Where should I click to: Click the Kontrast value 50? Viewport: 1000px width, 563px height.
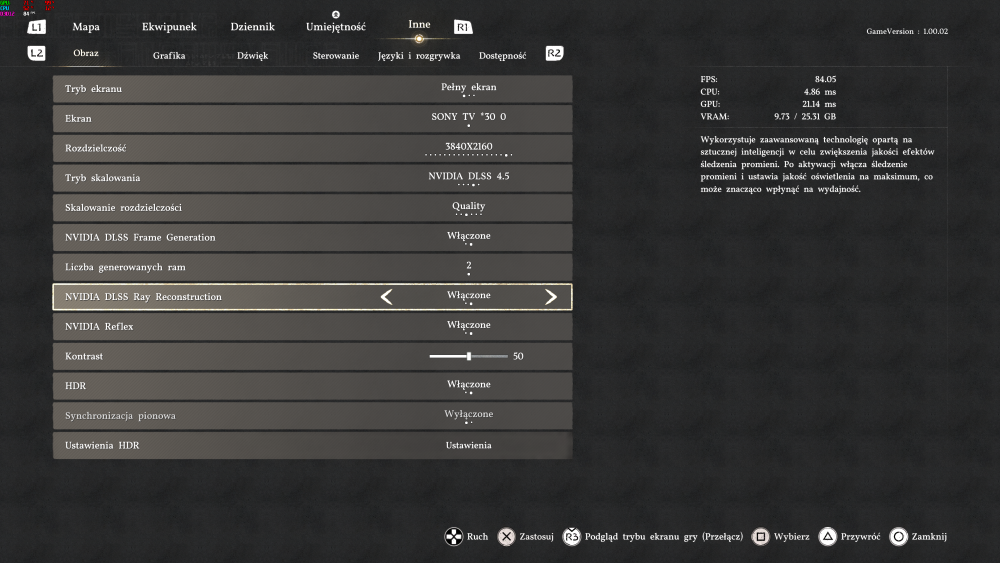(x=518, y=356)
